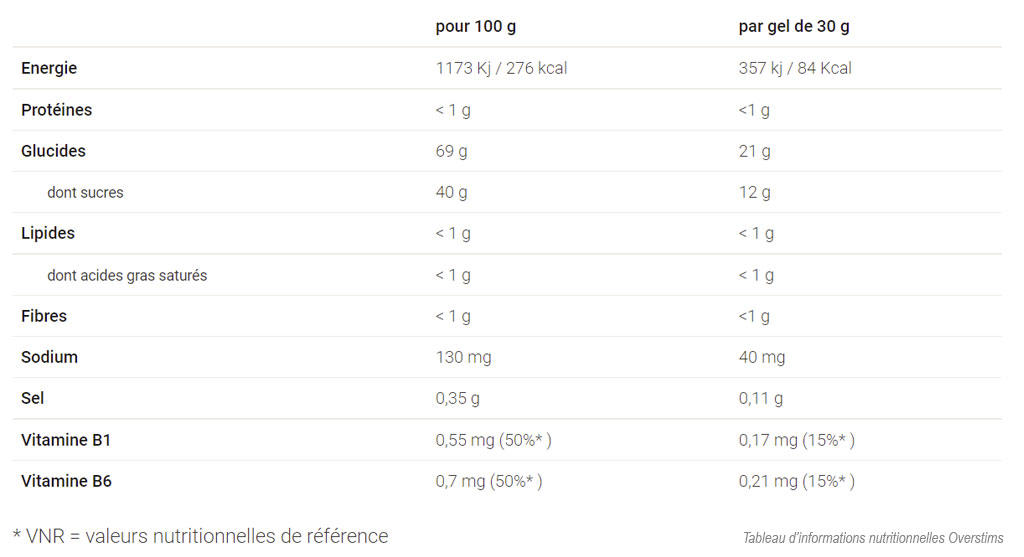The width and height of the screenshot is (1024, 557).
Task: Select the Fibres row label
Action: [x=44, y=316]
